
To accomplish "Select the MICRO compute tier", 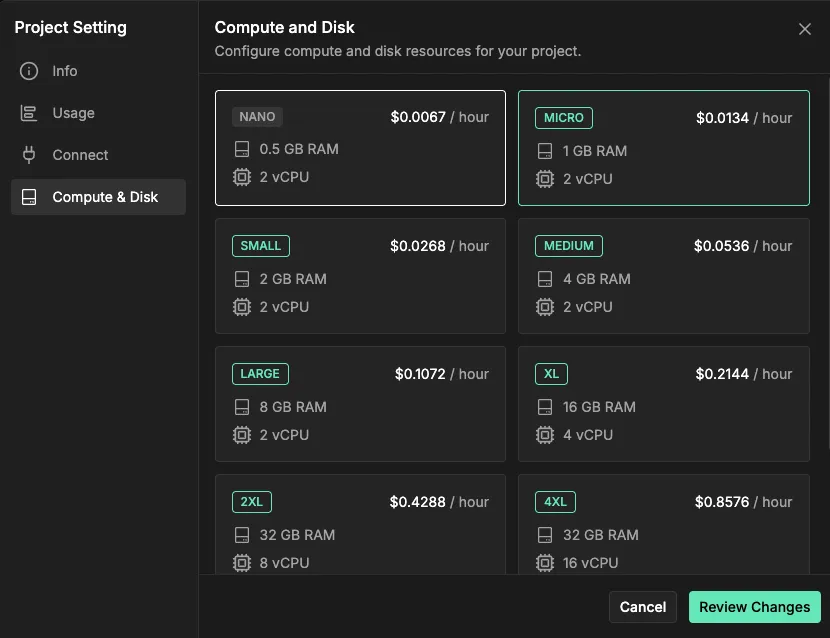I will pyautogui.click(x=663, y=148).
